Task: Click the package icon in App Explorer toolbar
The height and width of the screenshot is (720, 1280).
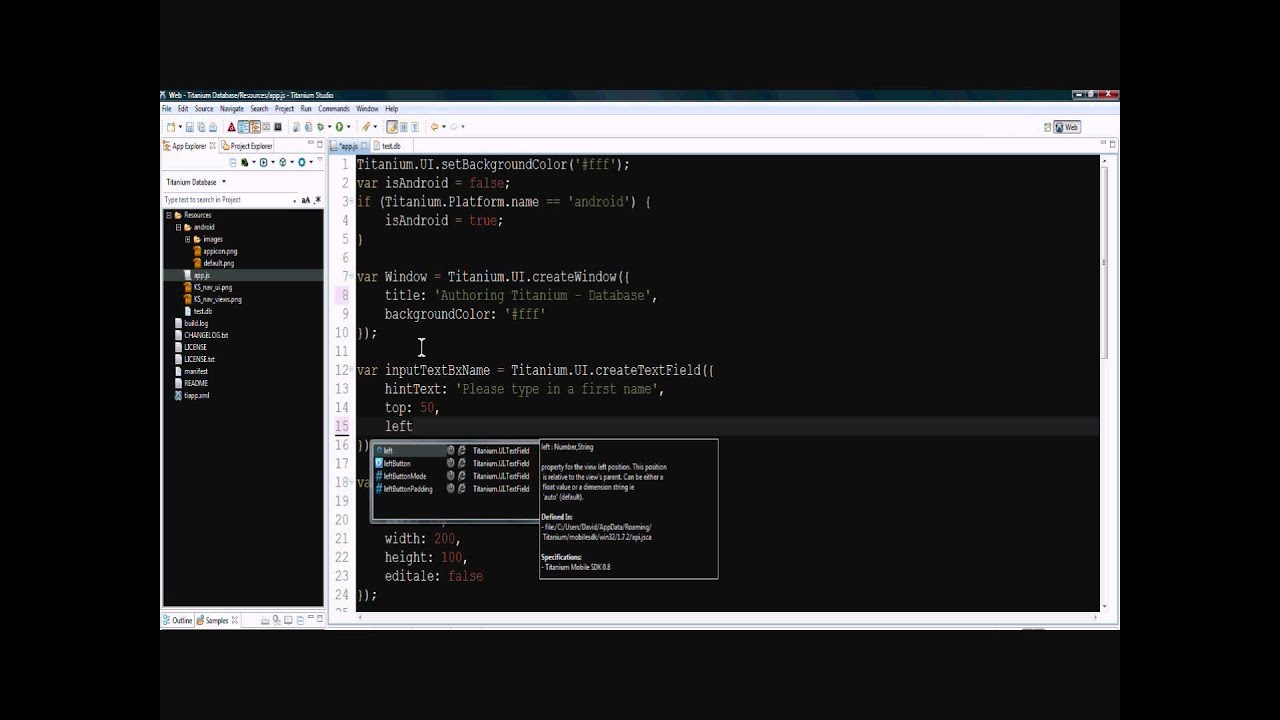Action: point(282,162)
